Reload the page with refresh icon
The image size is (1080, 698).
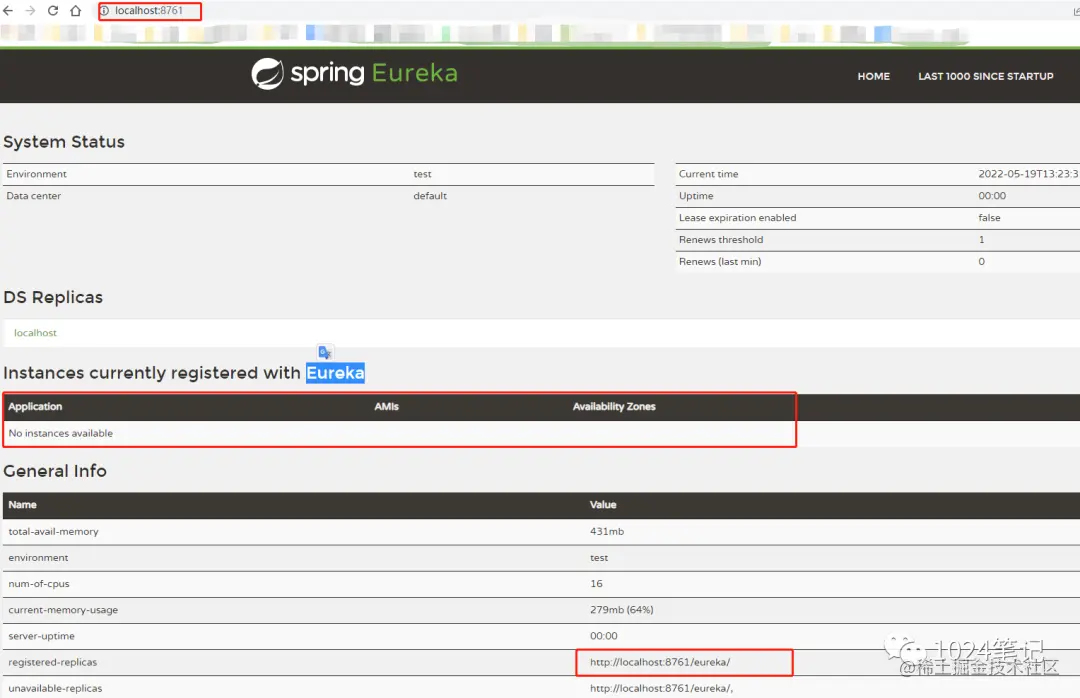coord(53,11)
